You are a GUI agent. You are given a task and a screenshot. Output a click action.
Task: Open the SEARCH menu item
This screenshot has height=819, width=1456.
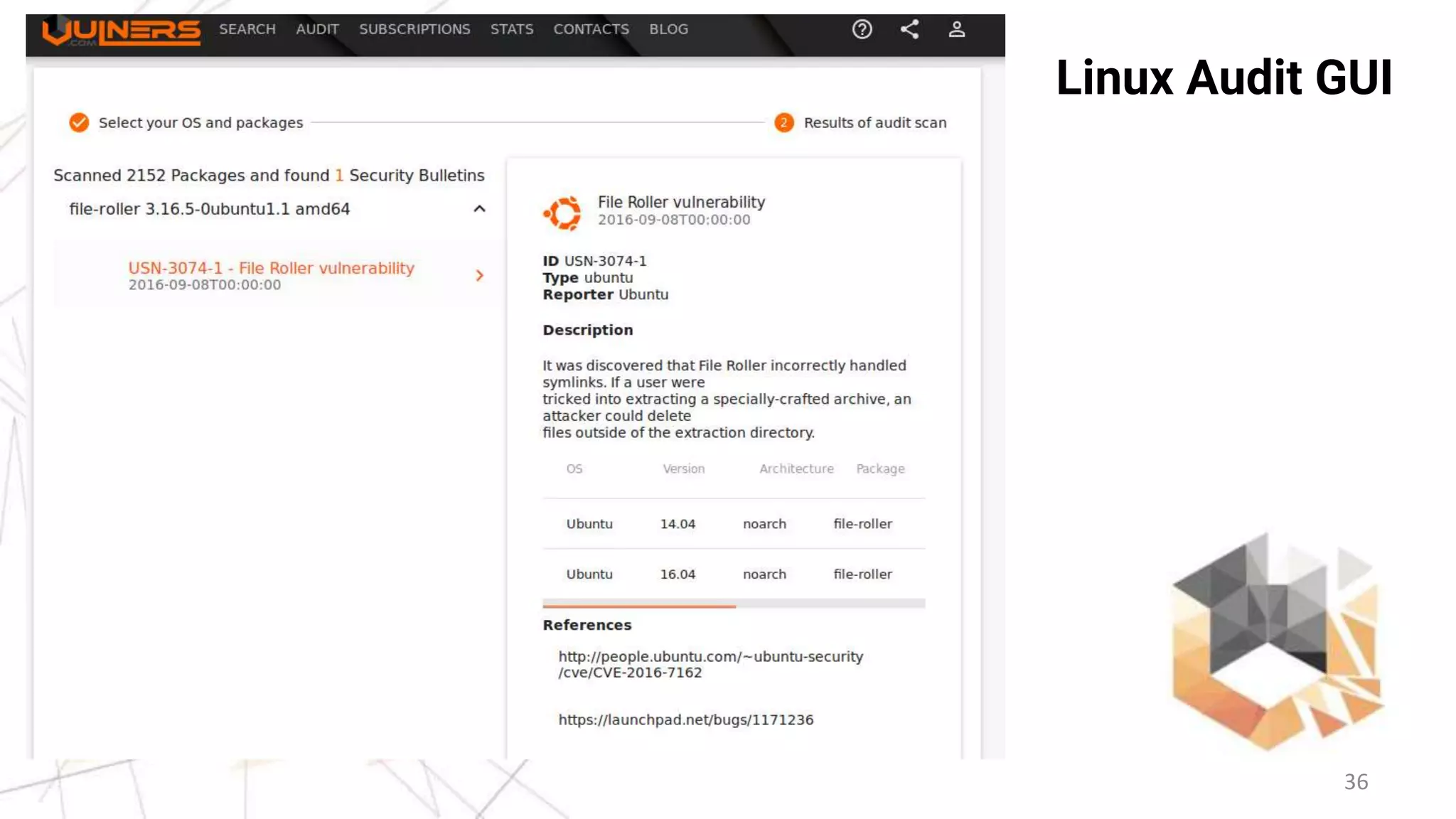click(247, 30)
